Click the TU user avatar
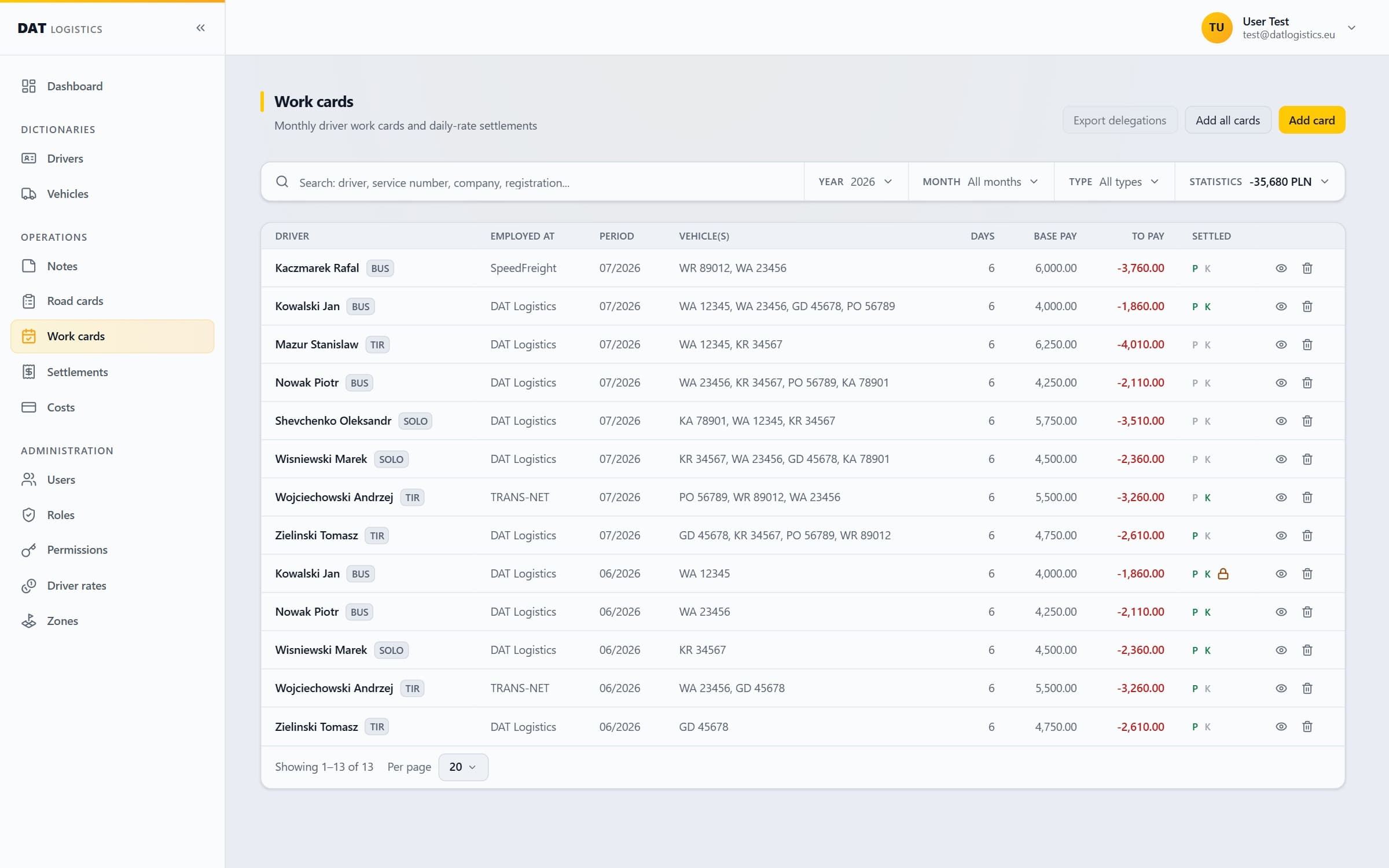Viewport: 1389px width, 868px height. coord(1217,27)
